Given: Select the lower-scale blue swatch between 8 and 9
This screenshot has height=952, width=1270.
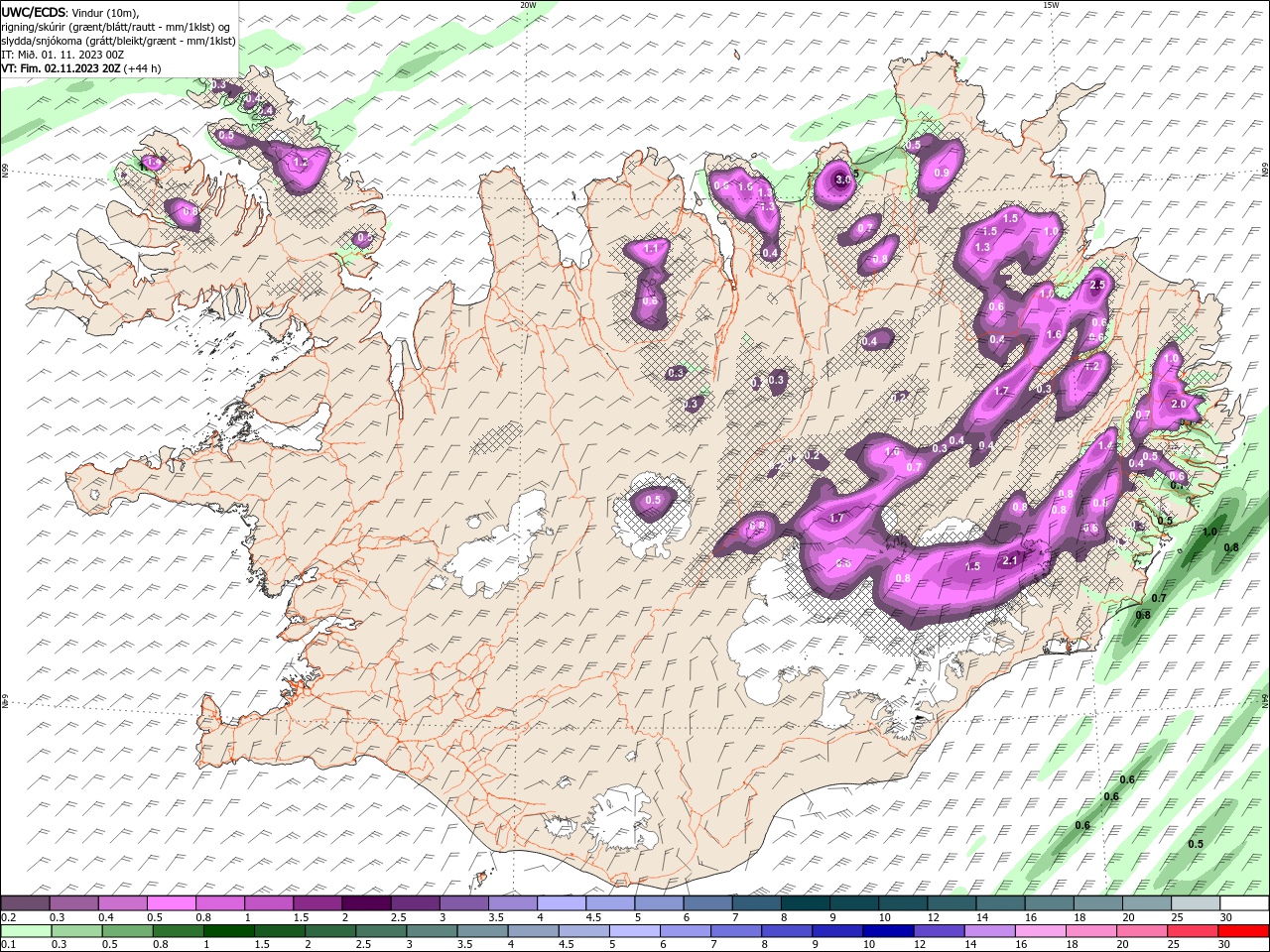Looking at the screenshot, I should click(x=785, y=931).
